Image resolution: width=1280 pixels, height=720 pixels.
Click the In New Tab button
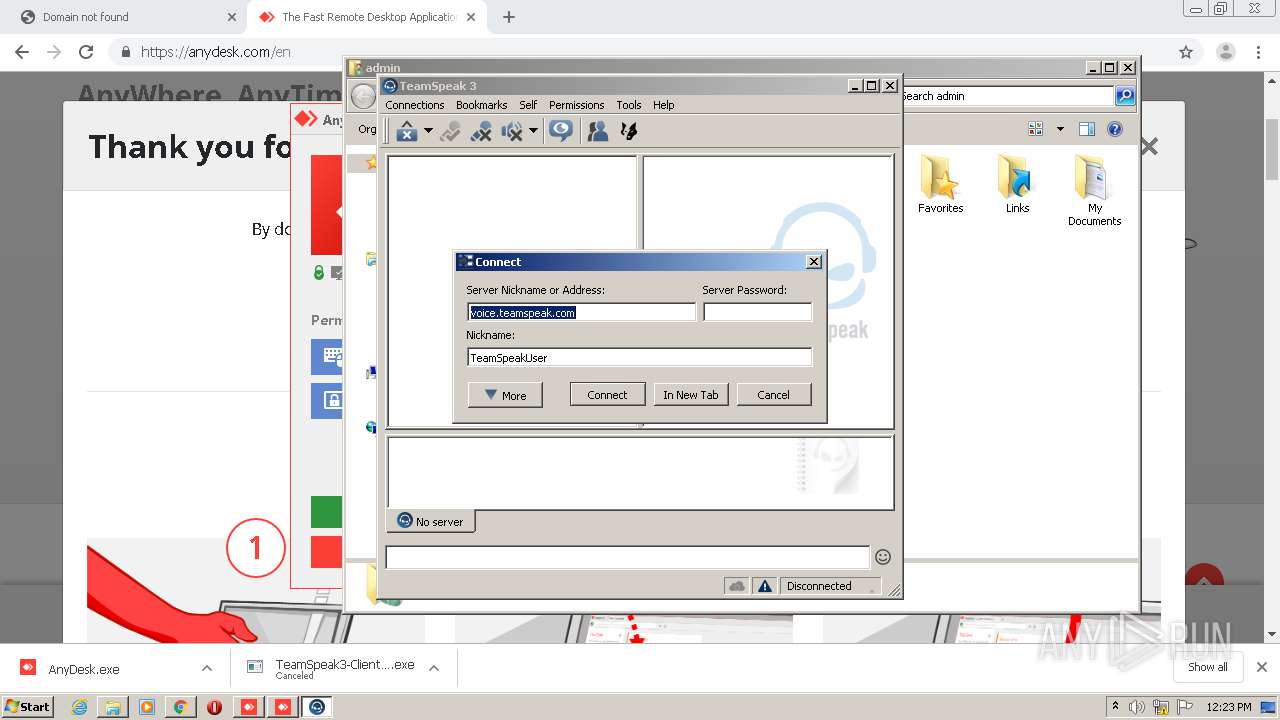[691, 395]
